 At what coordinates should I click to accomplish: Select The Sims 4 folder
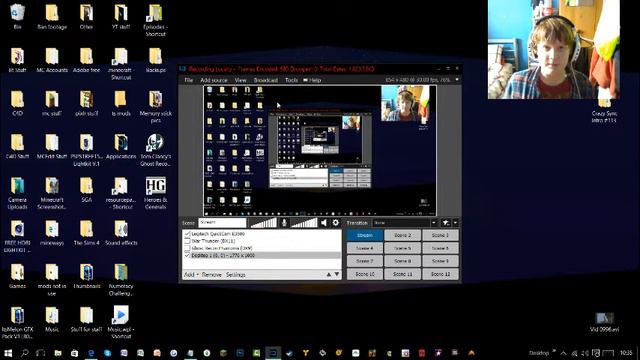pos(87,233)
